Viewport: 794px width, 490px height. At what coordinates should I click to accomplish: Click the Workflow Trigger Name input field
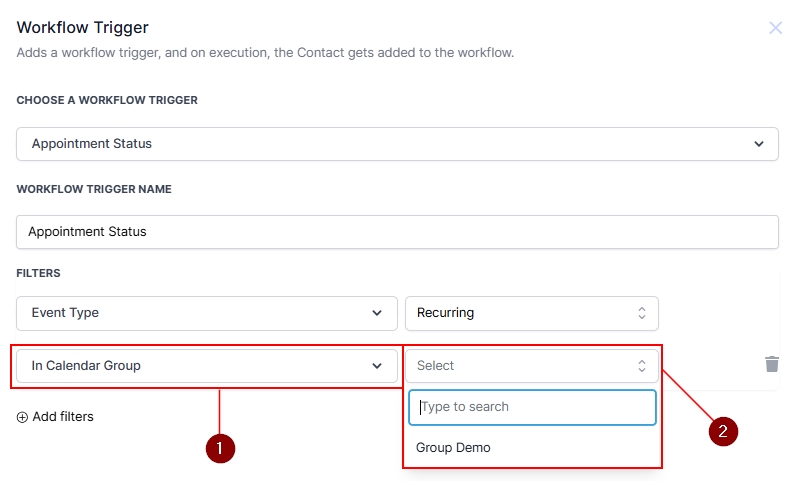click(397, 231)
